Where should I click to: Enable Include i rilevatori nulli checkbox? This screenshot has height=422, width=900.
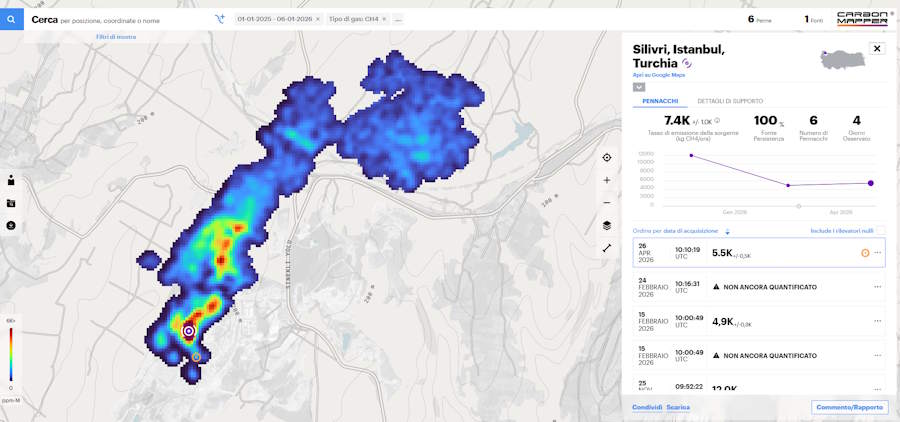click(881, 230)
